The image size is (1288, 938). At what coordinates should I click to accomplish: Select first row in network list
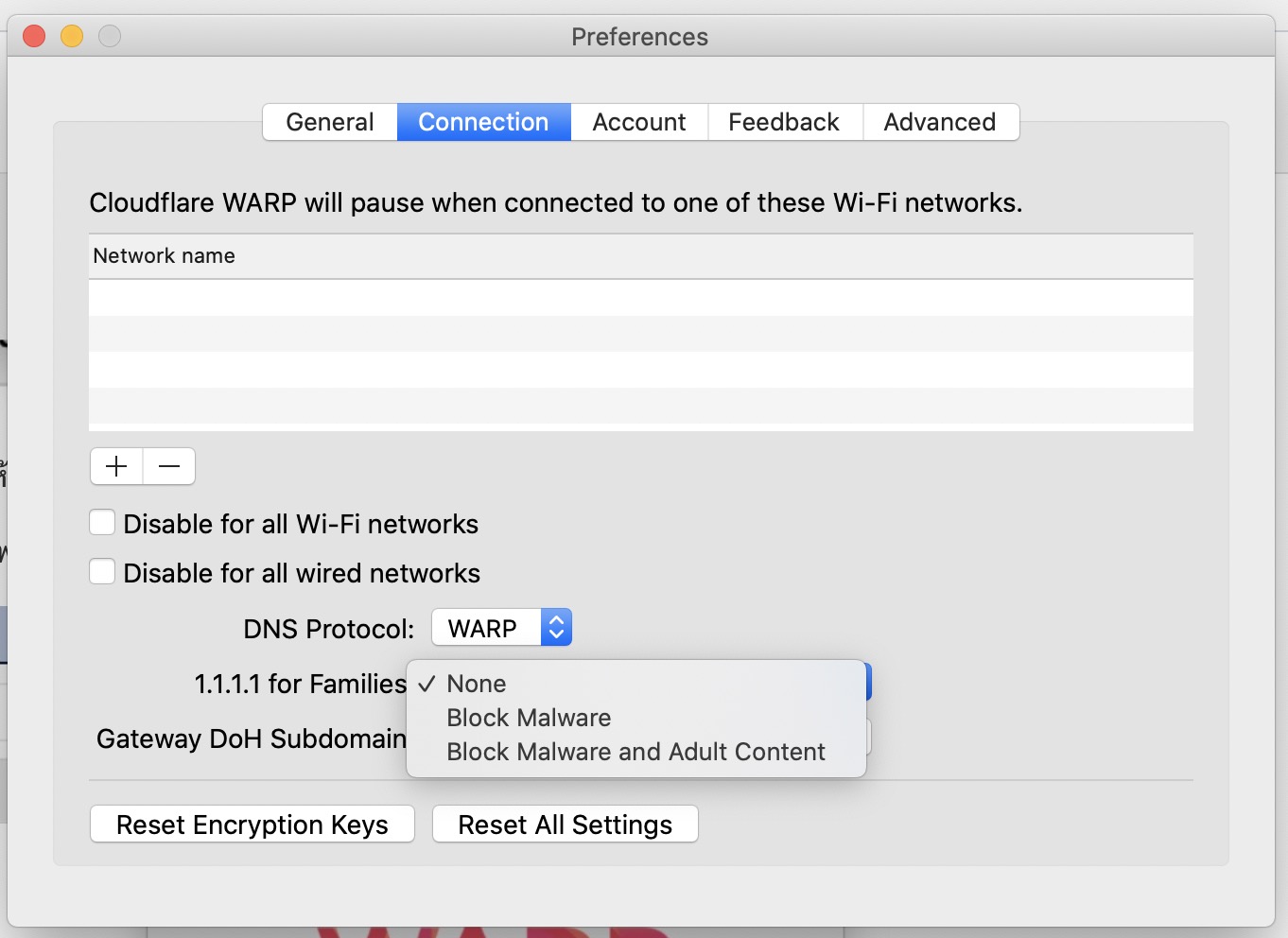click(x=640, y=298)
